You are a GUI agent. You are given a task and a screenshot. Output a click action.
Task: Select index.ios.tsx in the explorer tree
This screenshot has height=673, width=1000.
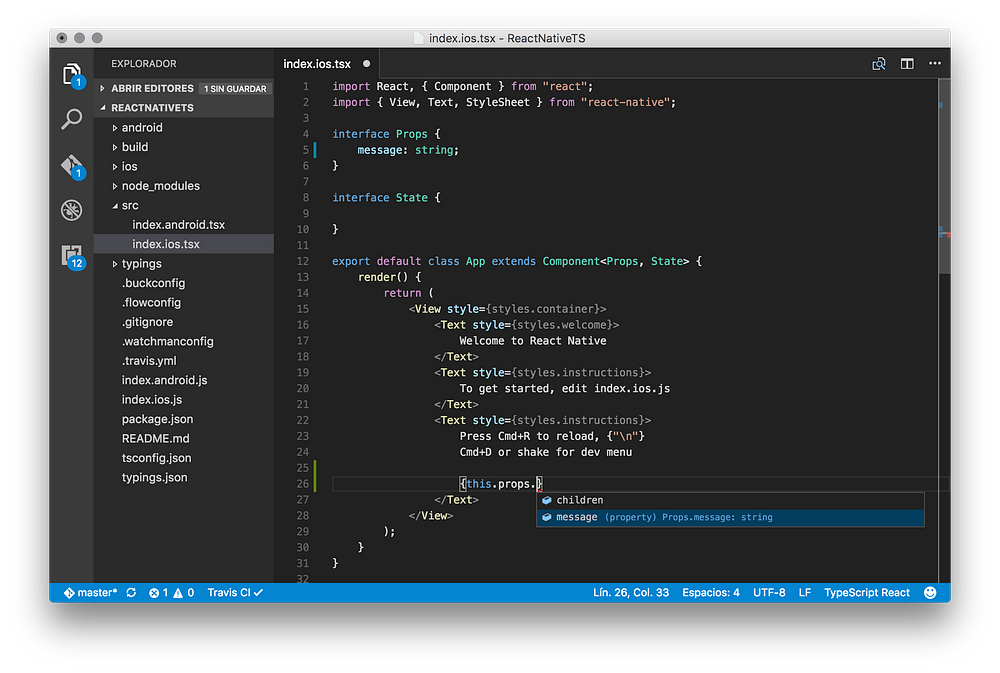click(x=184, y=244)
